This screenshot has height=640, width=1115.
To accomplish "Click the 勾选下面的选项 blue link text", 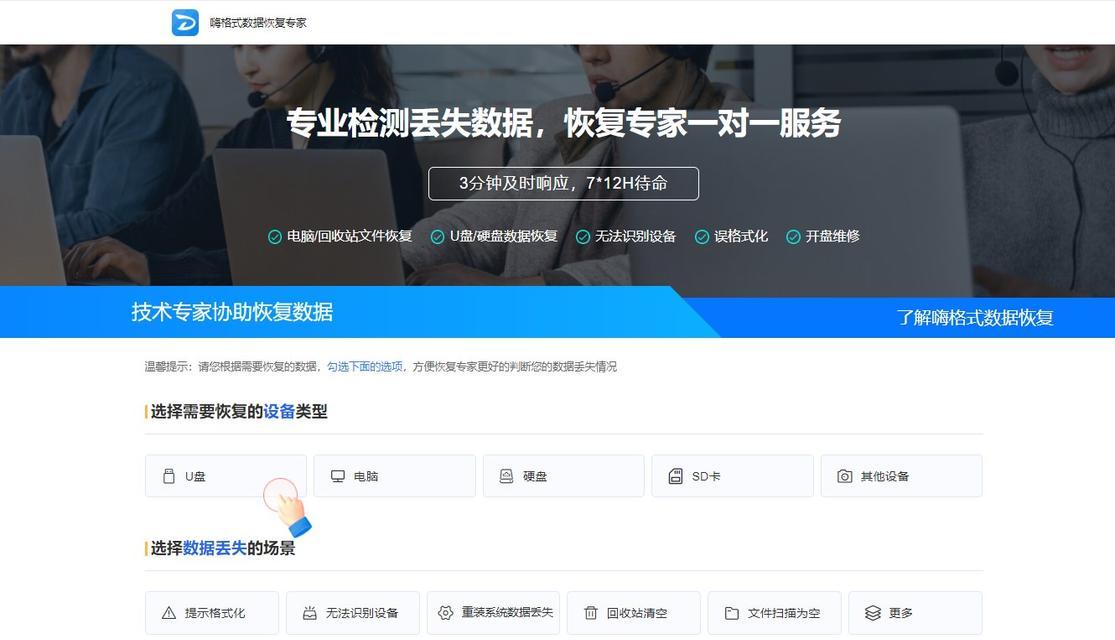I will tap(365, 366).
